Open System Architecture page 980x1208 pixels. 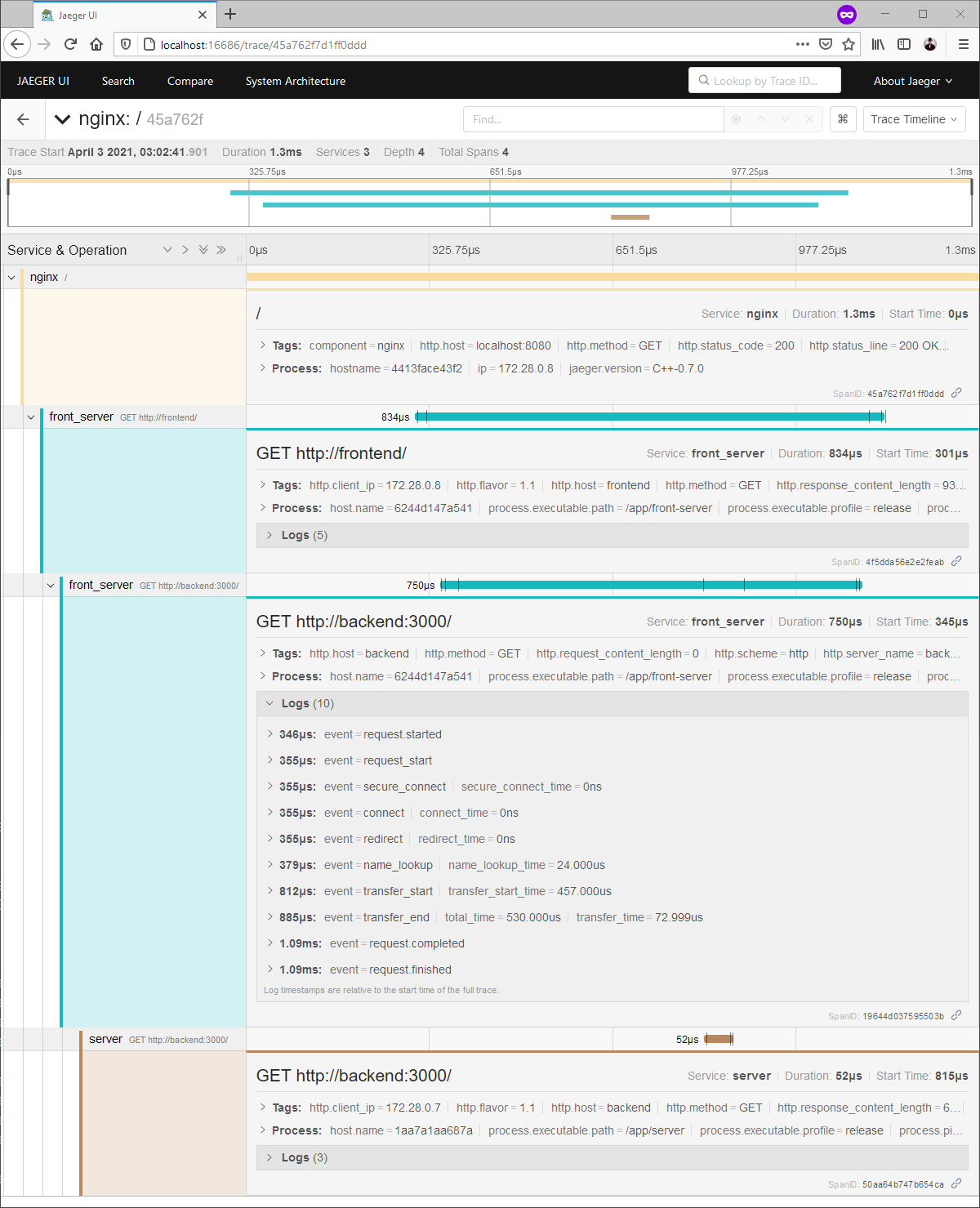296,81
